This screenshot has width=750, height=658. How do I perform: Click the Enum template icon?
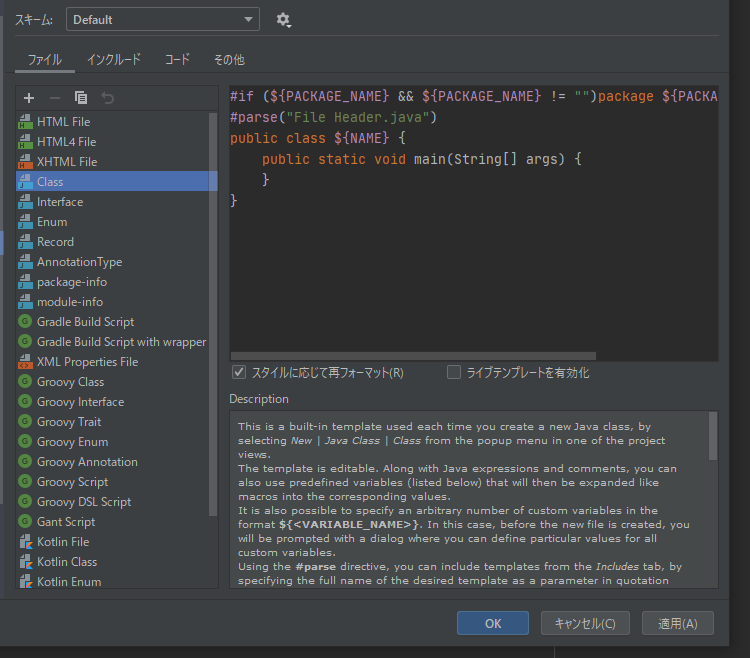click(x=25, y=222)
